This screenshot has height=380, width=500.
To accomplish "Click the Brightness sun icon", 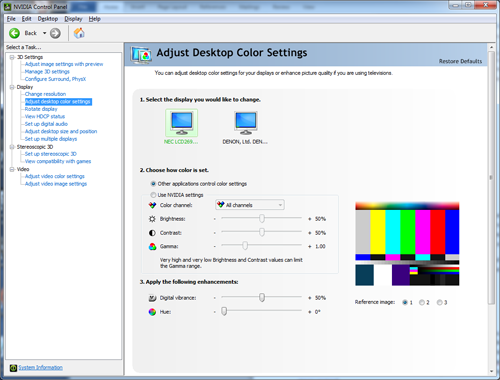I will [x=152, y=219].
